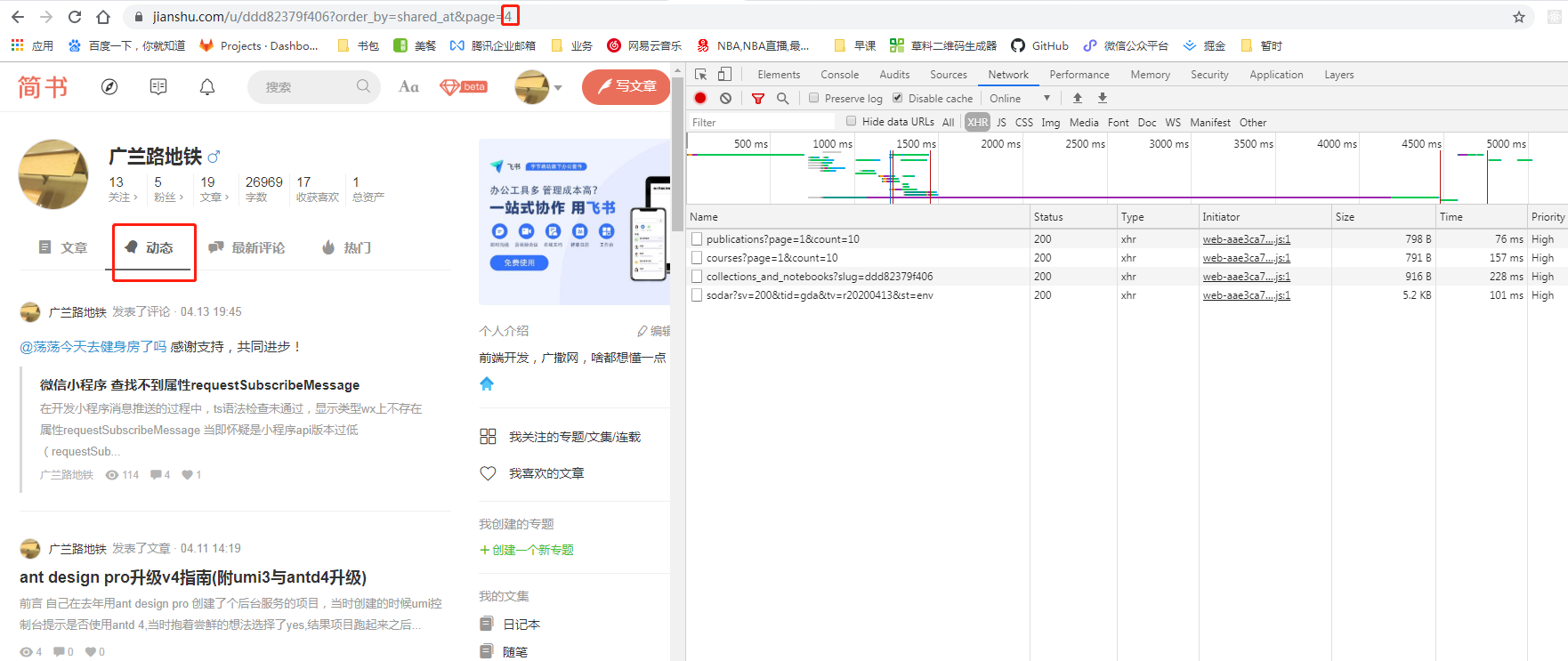Click the 写文章 button
This screenshot has height=661, width=1568.
[626, 86]
